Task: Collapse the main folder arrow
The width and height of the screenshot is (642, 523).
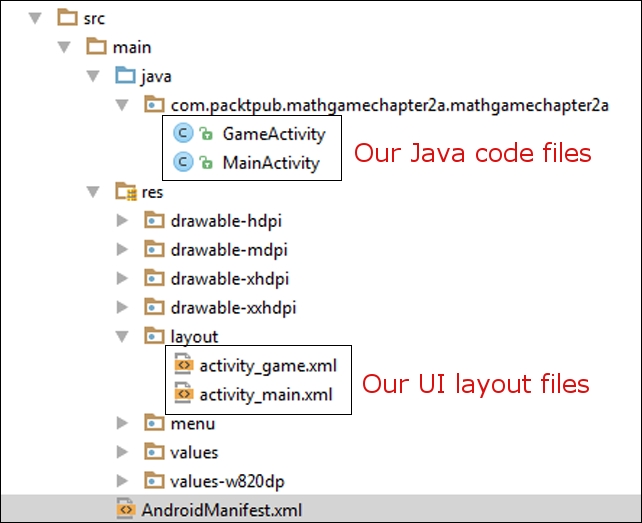Action: click(66, 46)
